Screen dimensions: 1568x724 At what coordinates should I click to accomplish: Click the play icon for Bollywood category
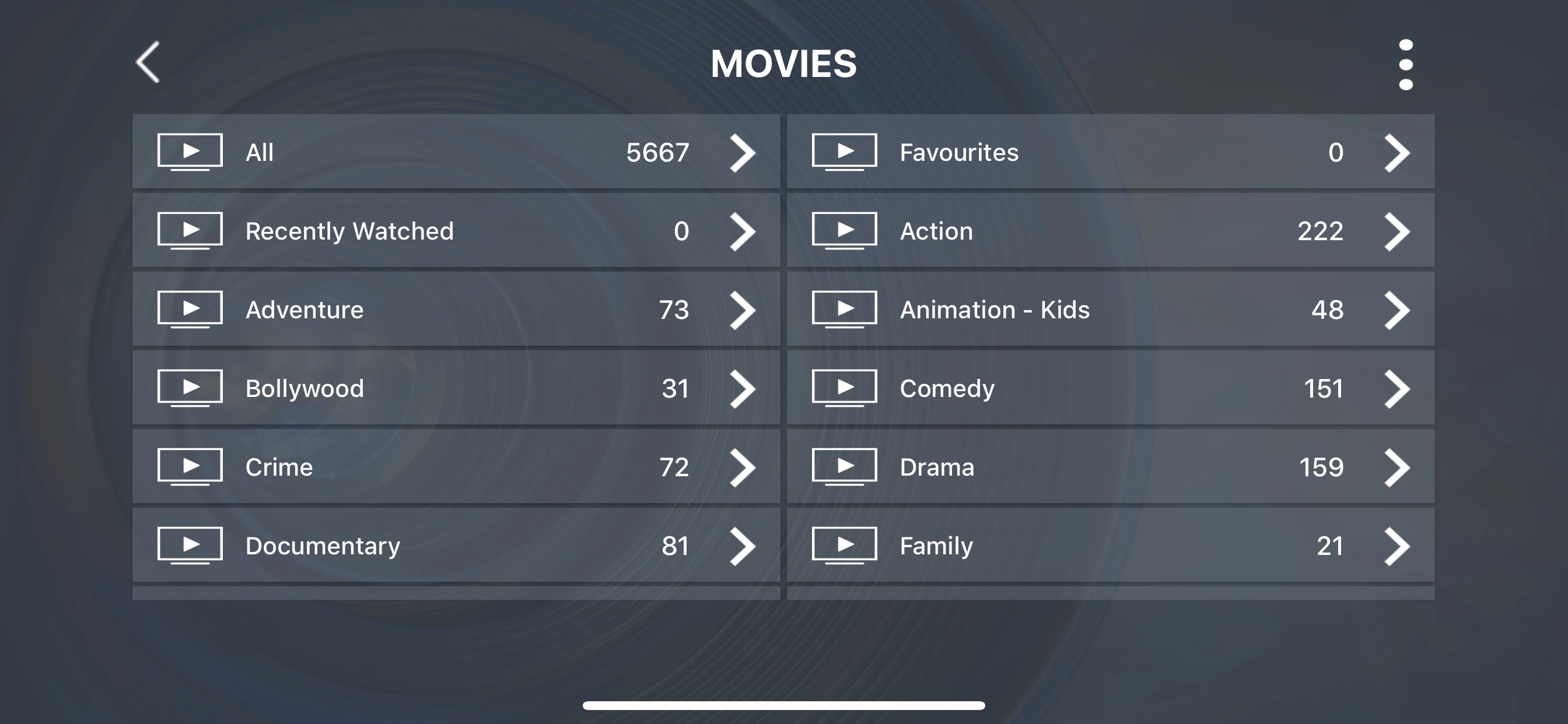point(191,388)
